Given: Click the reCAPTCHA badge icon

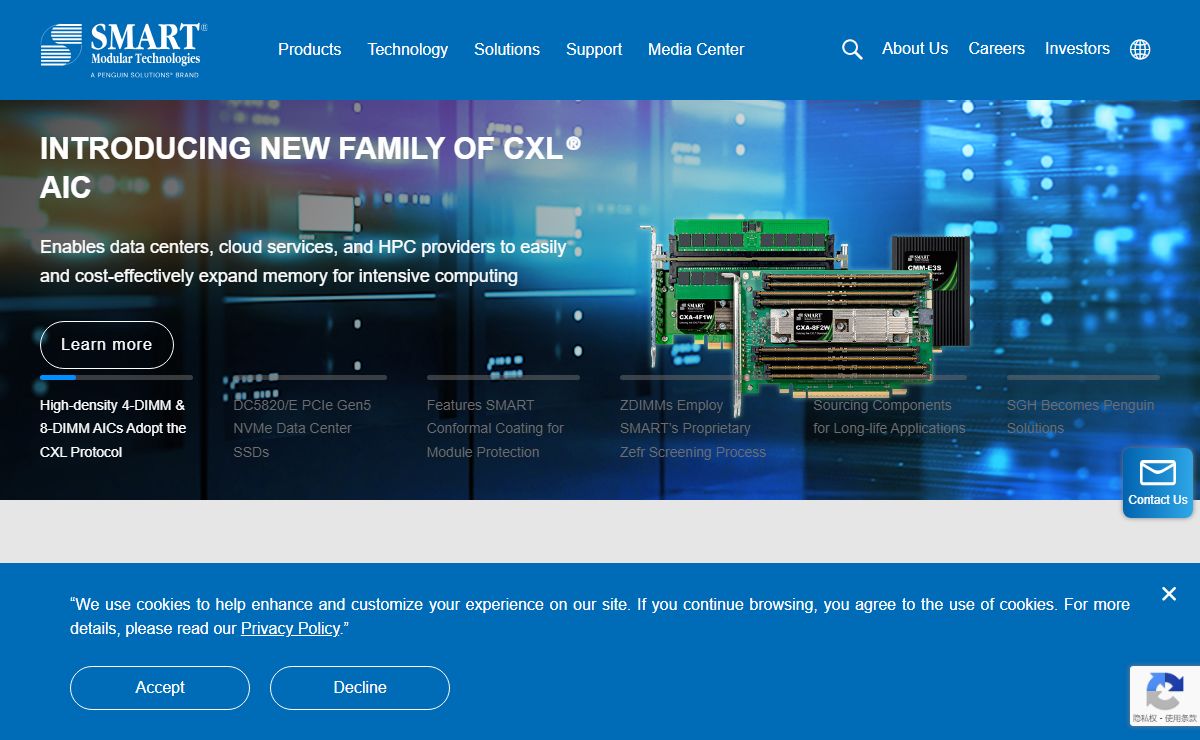Looking at the screenshot, I should [x=1164, y=690].
